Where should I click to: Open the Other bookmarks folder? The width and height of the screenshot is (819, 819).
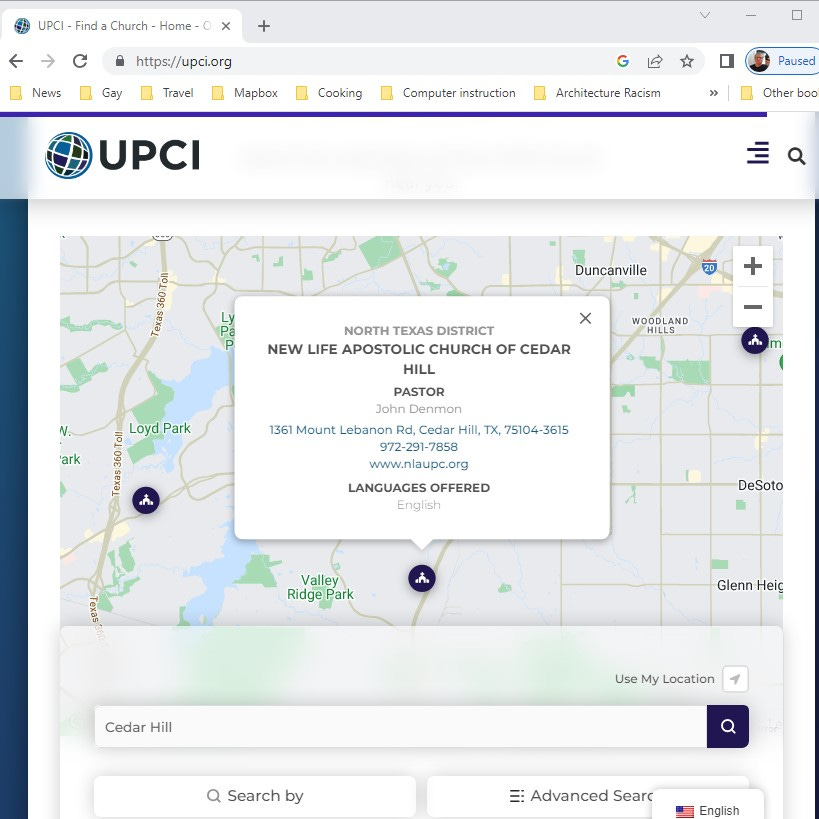[x=779, y=93]
